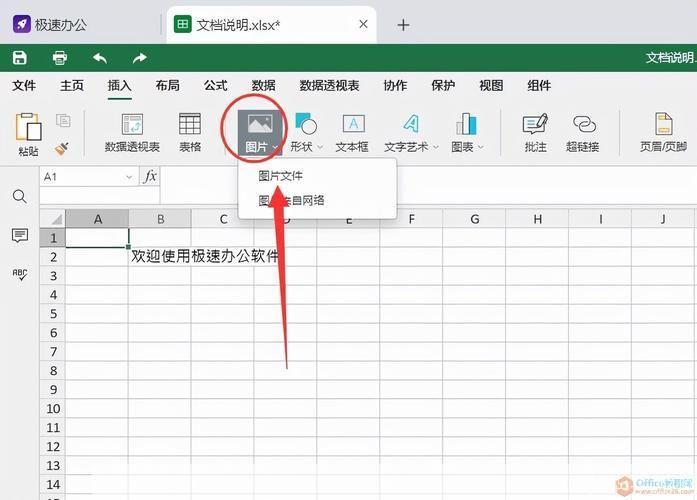The height and width of the screenshot is (500, 697).
Task: Expand the 图表 dropdown arrow
Action: [x=481, y=147]
